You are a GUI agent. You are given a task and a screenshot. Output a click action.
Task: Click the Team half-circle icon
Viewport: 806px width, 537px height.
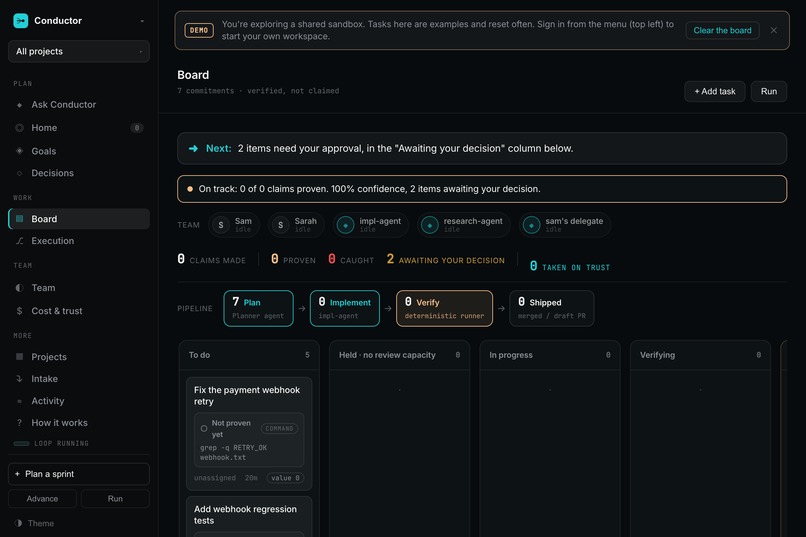[20, 288]
